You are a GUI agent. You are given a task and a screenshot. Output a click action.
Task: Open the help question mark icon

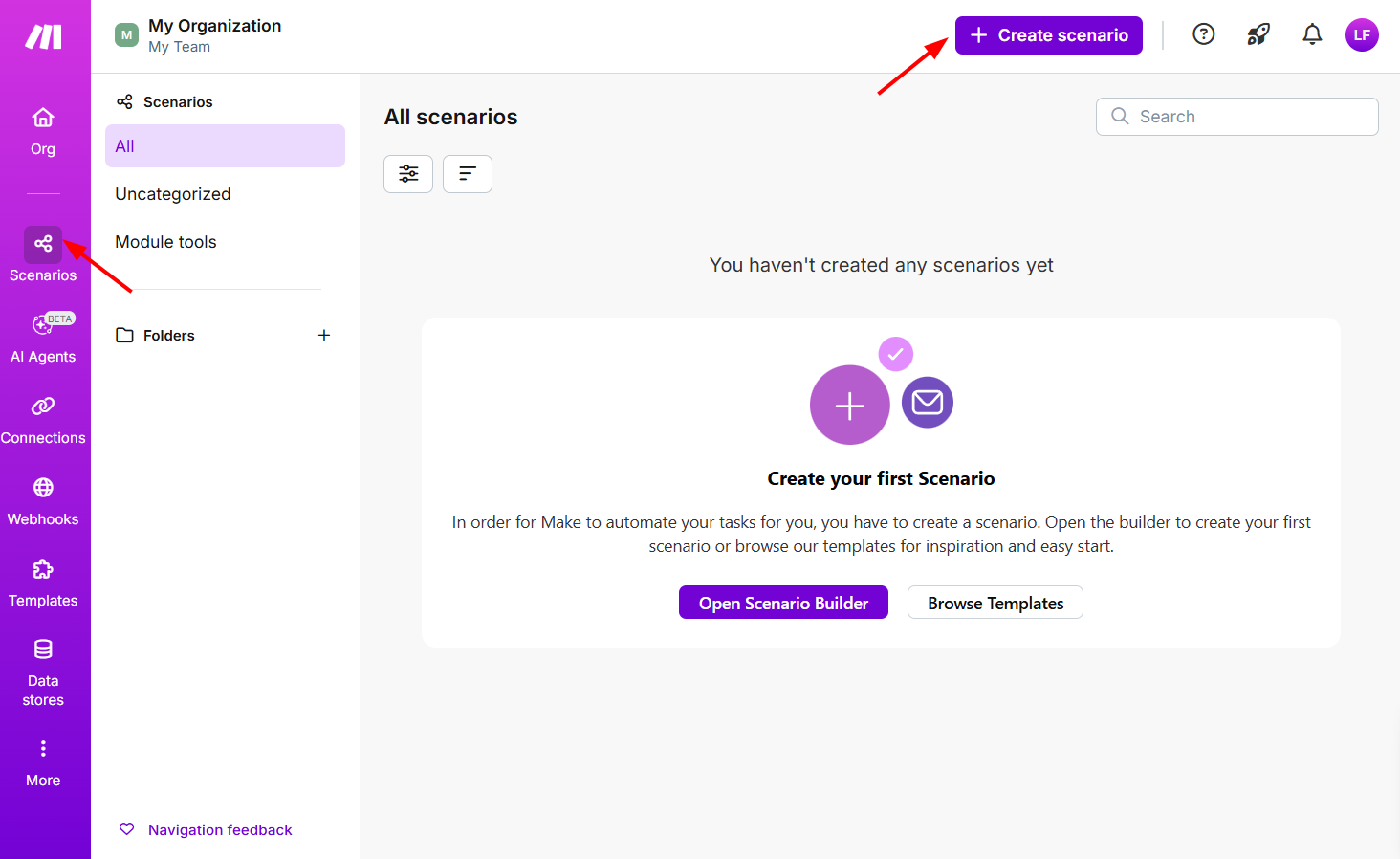click(1204, 34)
